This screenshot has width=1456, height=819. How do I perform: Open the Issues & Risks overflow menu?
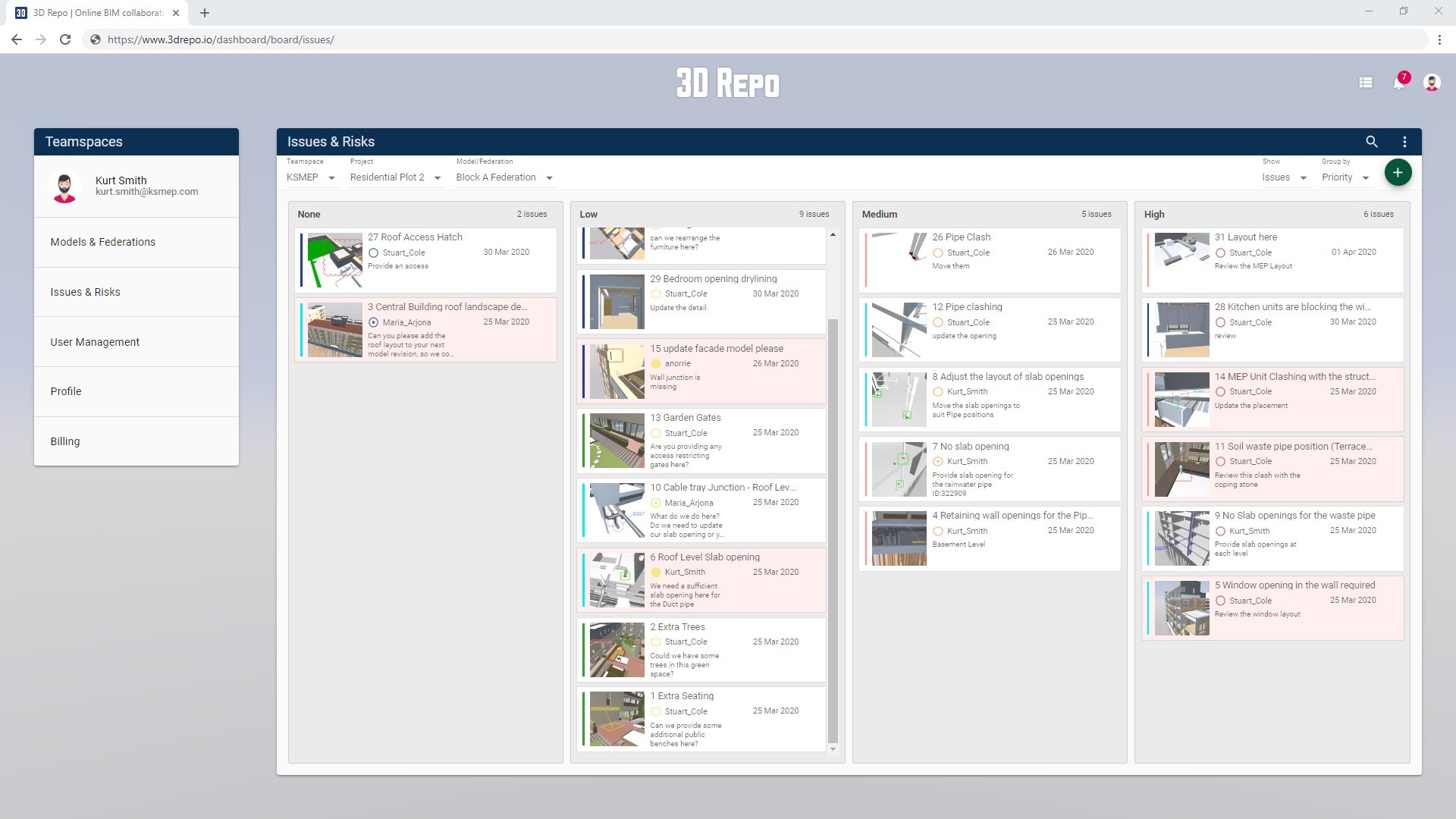[x=1404, y=142]
